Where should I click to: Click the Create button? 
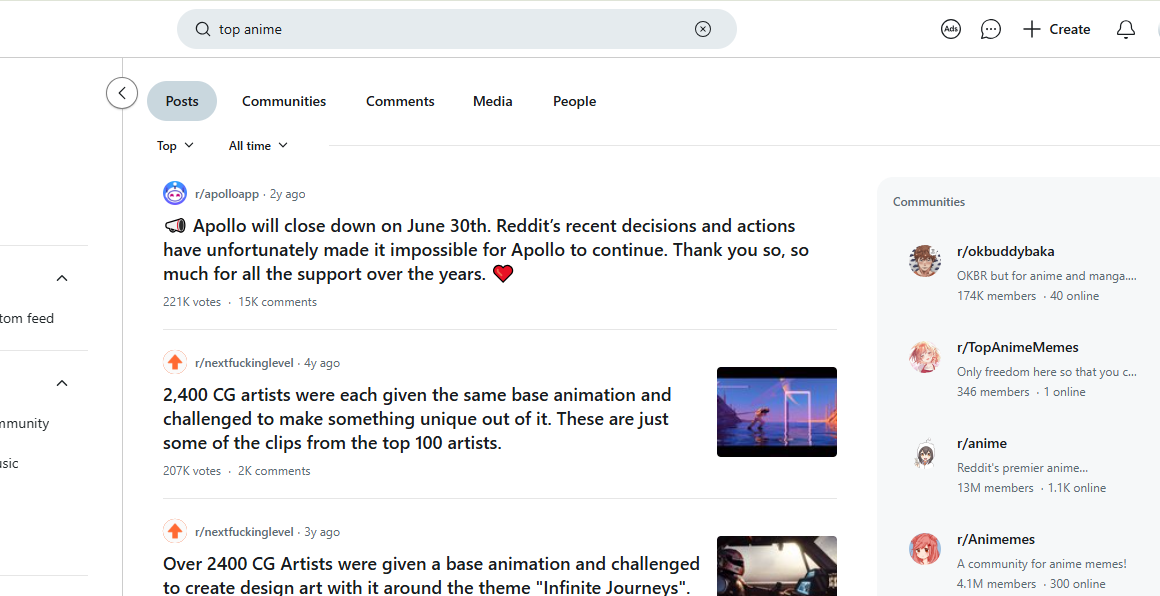point(1056,29)
